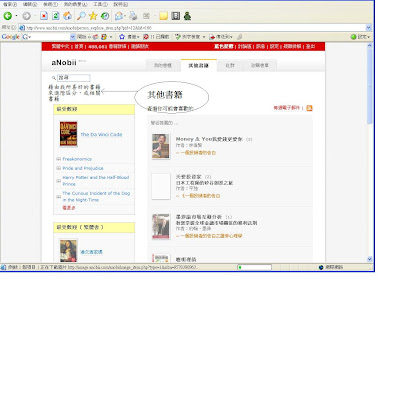Open the second menu in the menu bar
Viewport: 400px width, 398px height.
pos(30,5)
